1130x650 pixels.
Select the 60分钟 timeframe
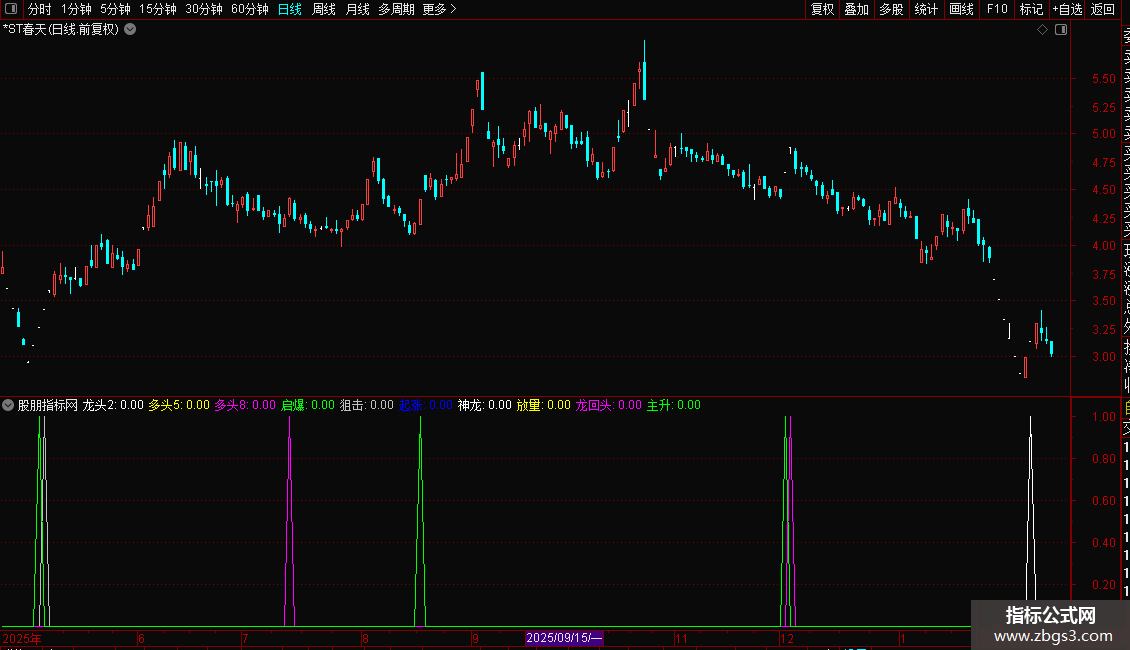(249, 9)
